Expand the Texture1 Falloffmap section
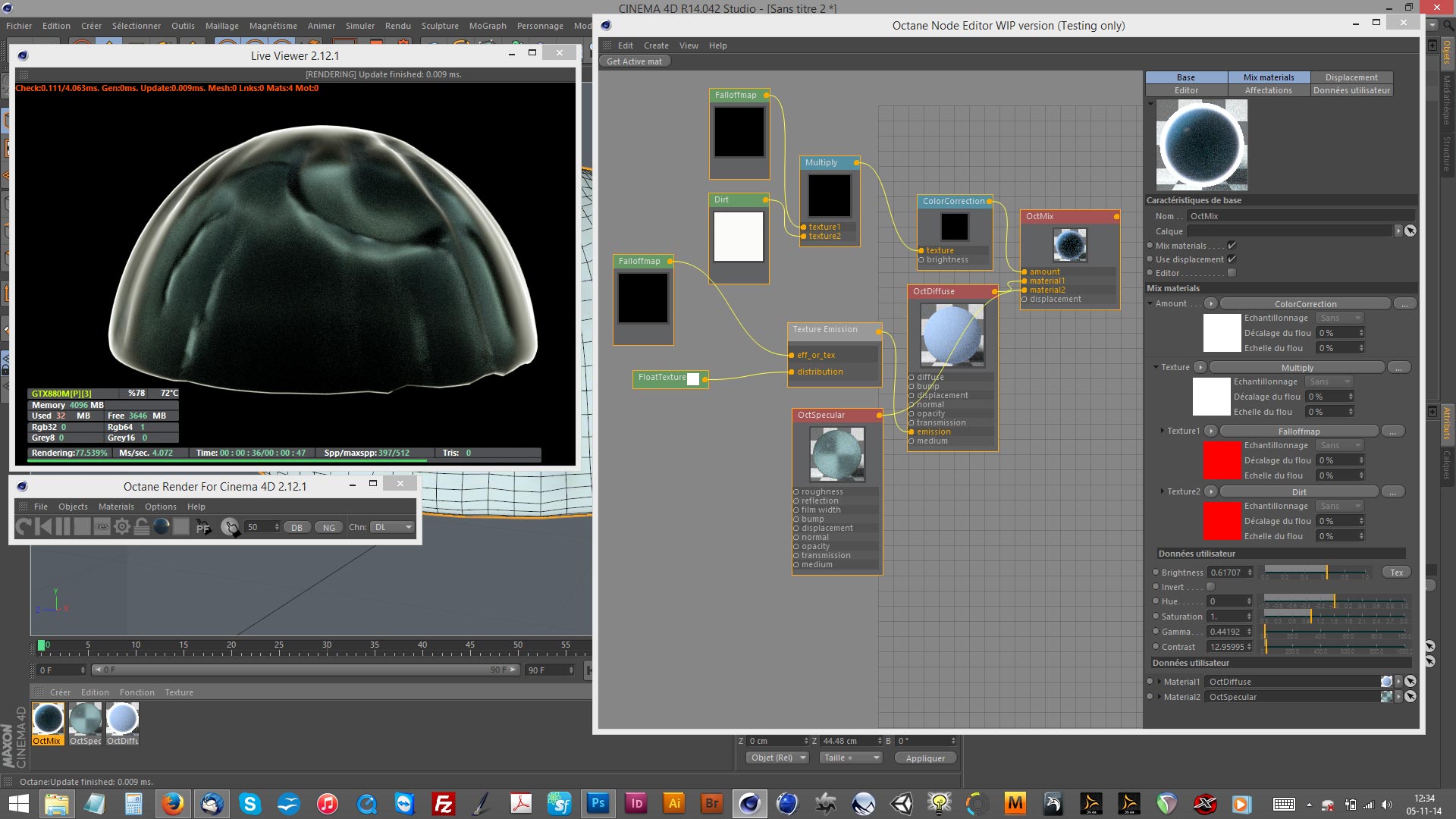Screen dimensions: 1456x819 click(1162, 431)
